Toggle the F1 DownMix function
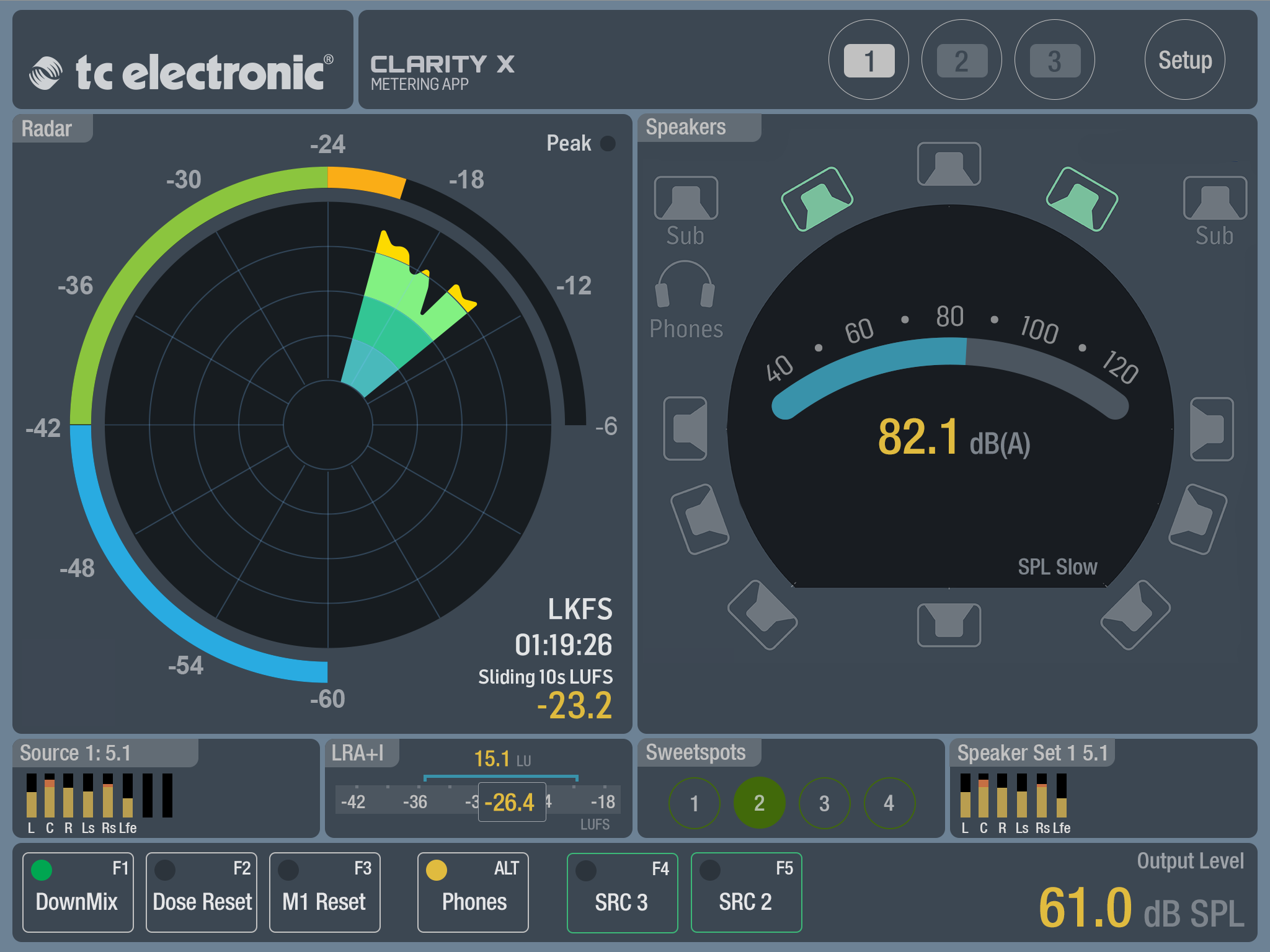This screenshot has width=1270, height=952. pyautogui.click(x=78, y=892)
